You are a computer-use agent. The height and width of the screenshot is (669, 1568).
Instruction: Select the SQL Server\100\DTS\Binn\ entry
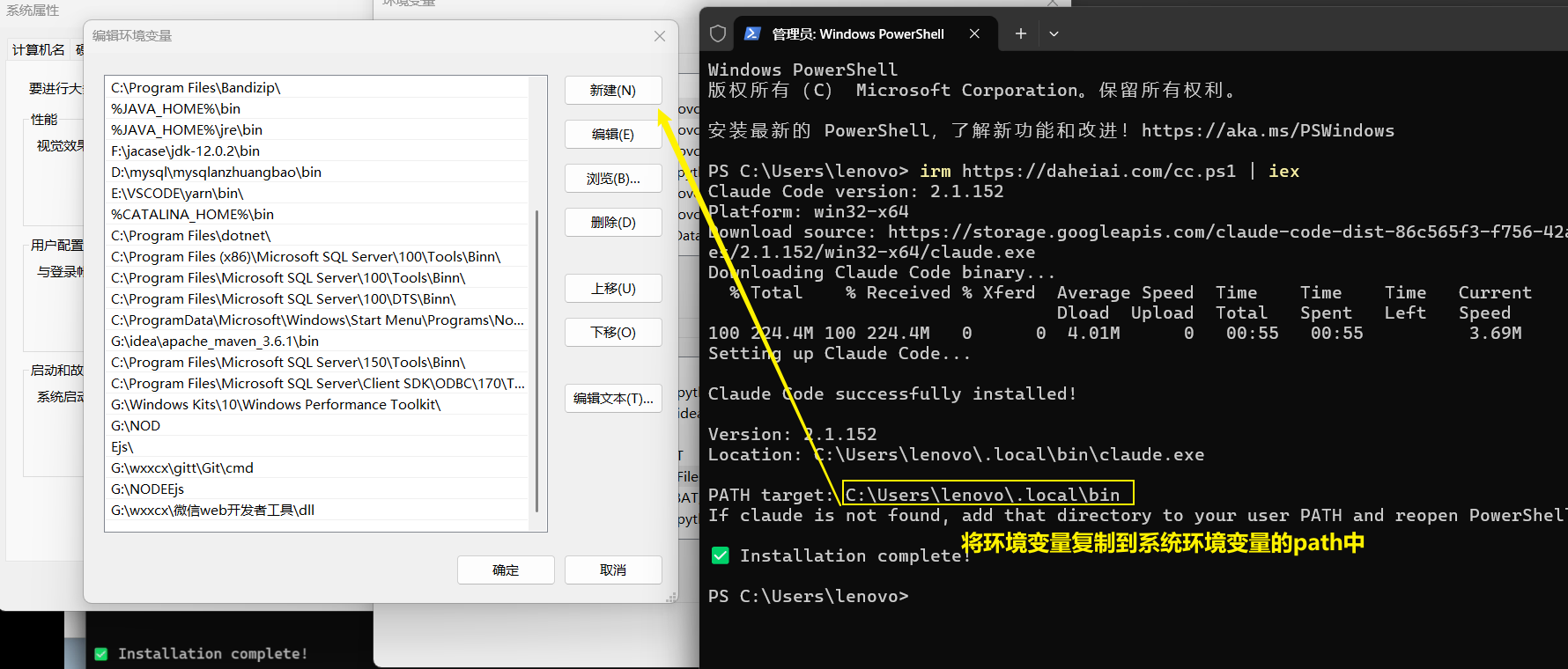(x=317, y=299)
